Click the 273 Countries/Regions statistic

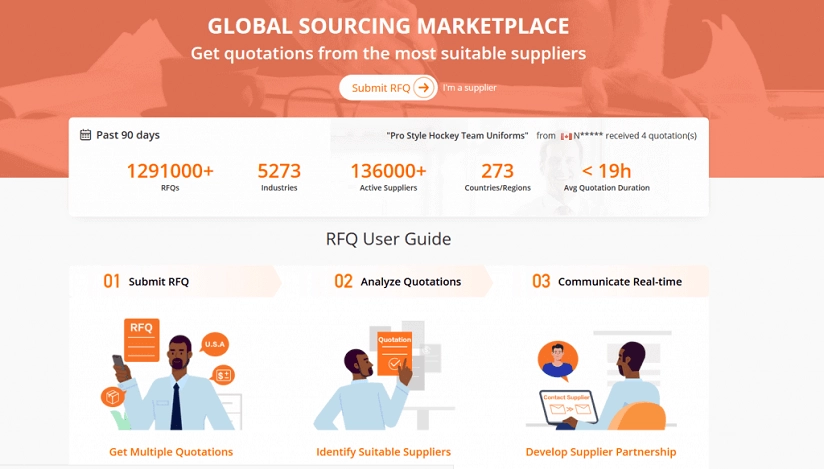pyautogui.click(x=498, y=177)
